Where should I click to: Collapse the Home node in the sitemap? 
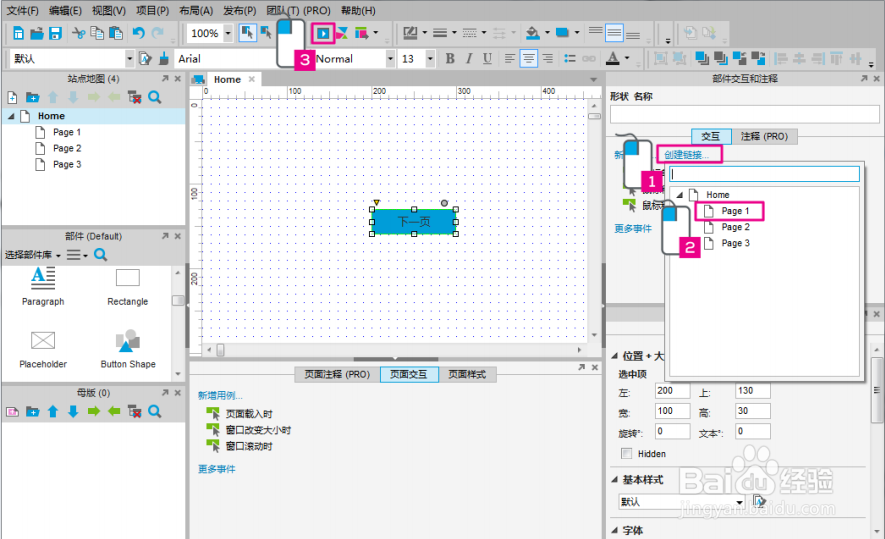(x=11, y=116)
